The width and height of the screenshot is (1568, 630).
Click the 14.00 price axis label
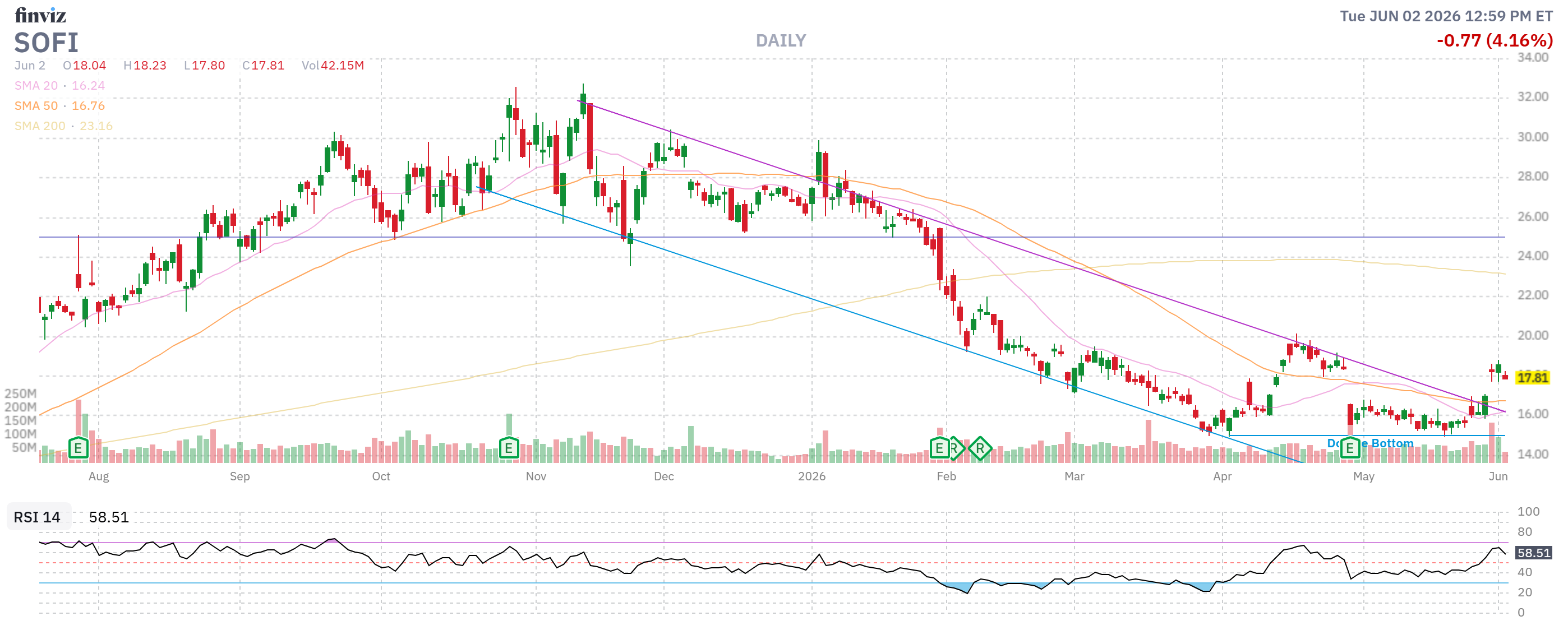(x=1532, y=454)
